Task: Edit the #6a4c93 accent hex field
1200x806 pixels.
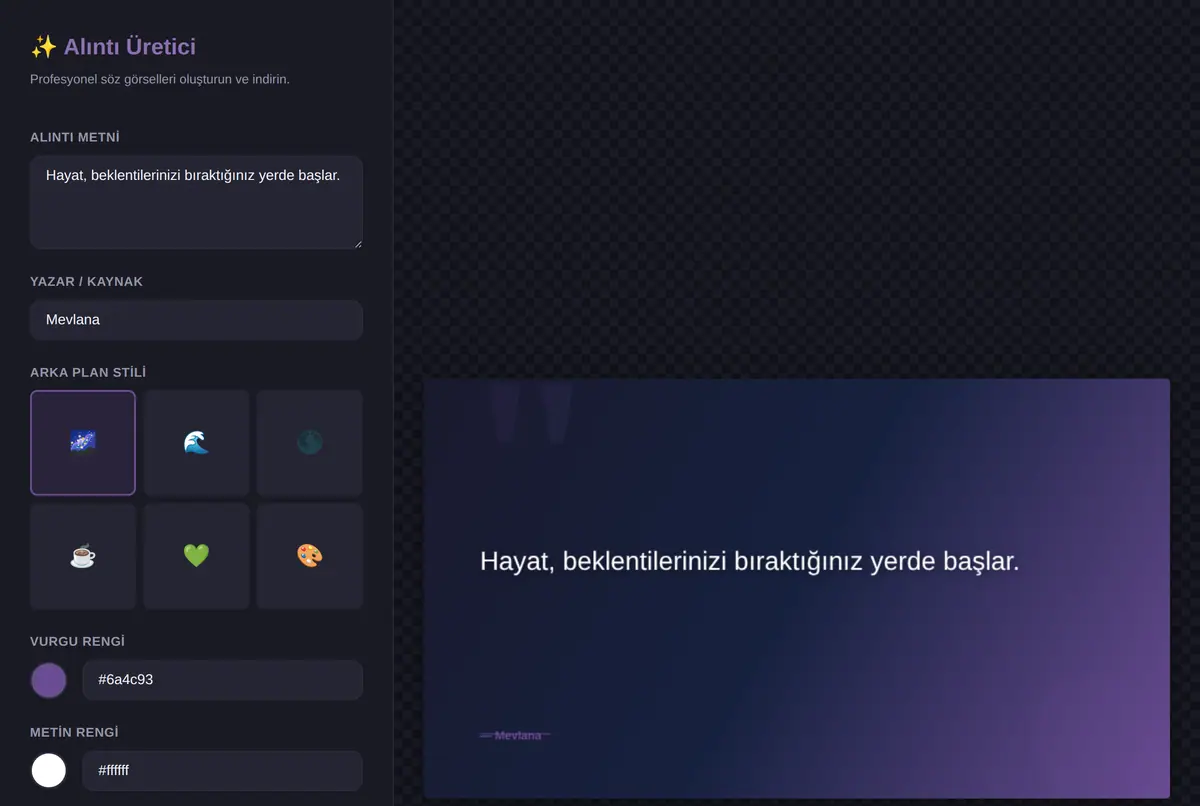Action: 222,680
